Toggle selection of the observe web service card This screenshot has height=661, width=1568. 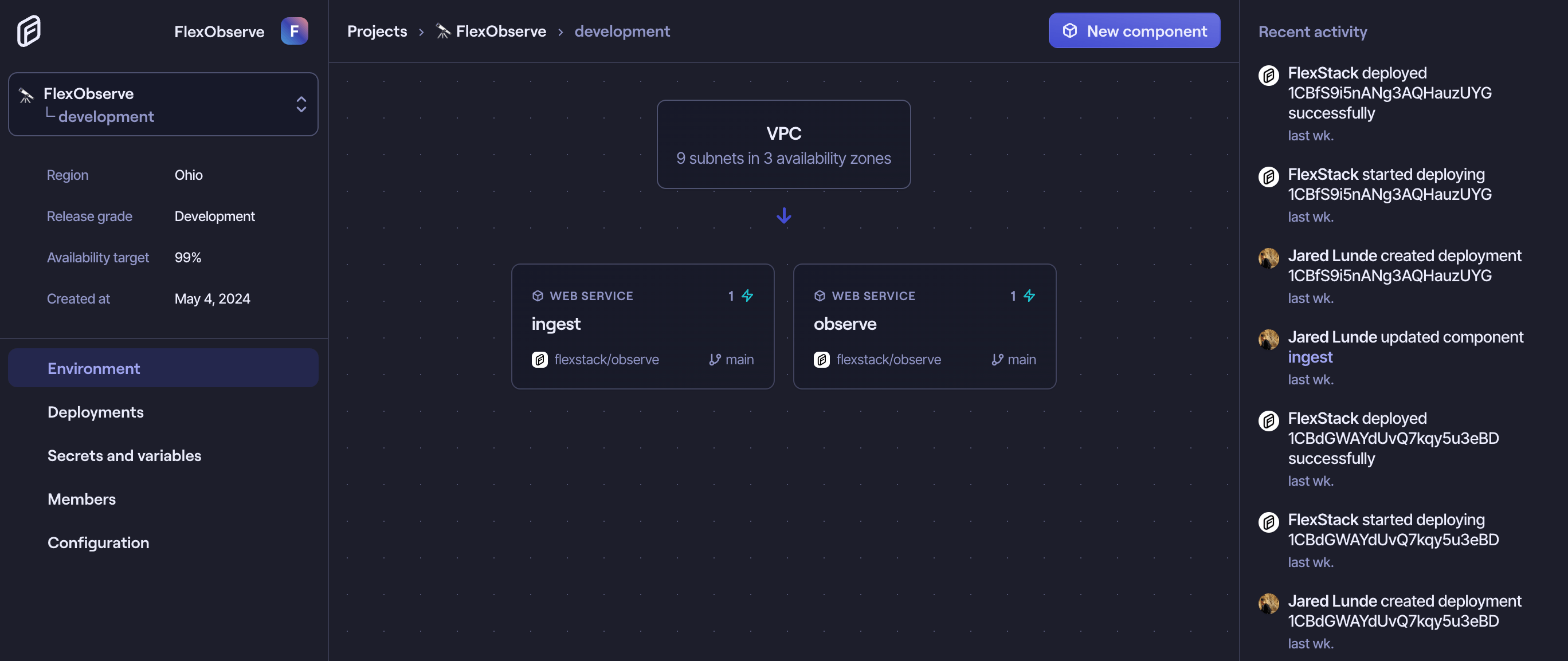tap(924, 326)
